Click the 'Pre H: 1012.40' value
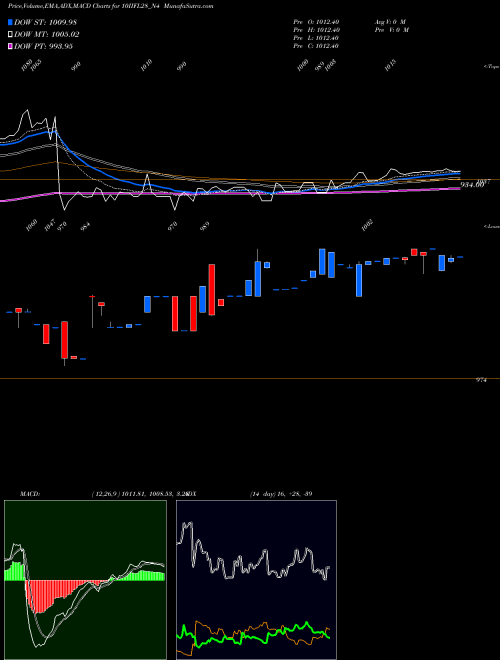The height and width of the screenshot is (660, 500). (x=316, y=30)
